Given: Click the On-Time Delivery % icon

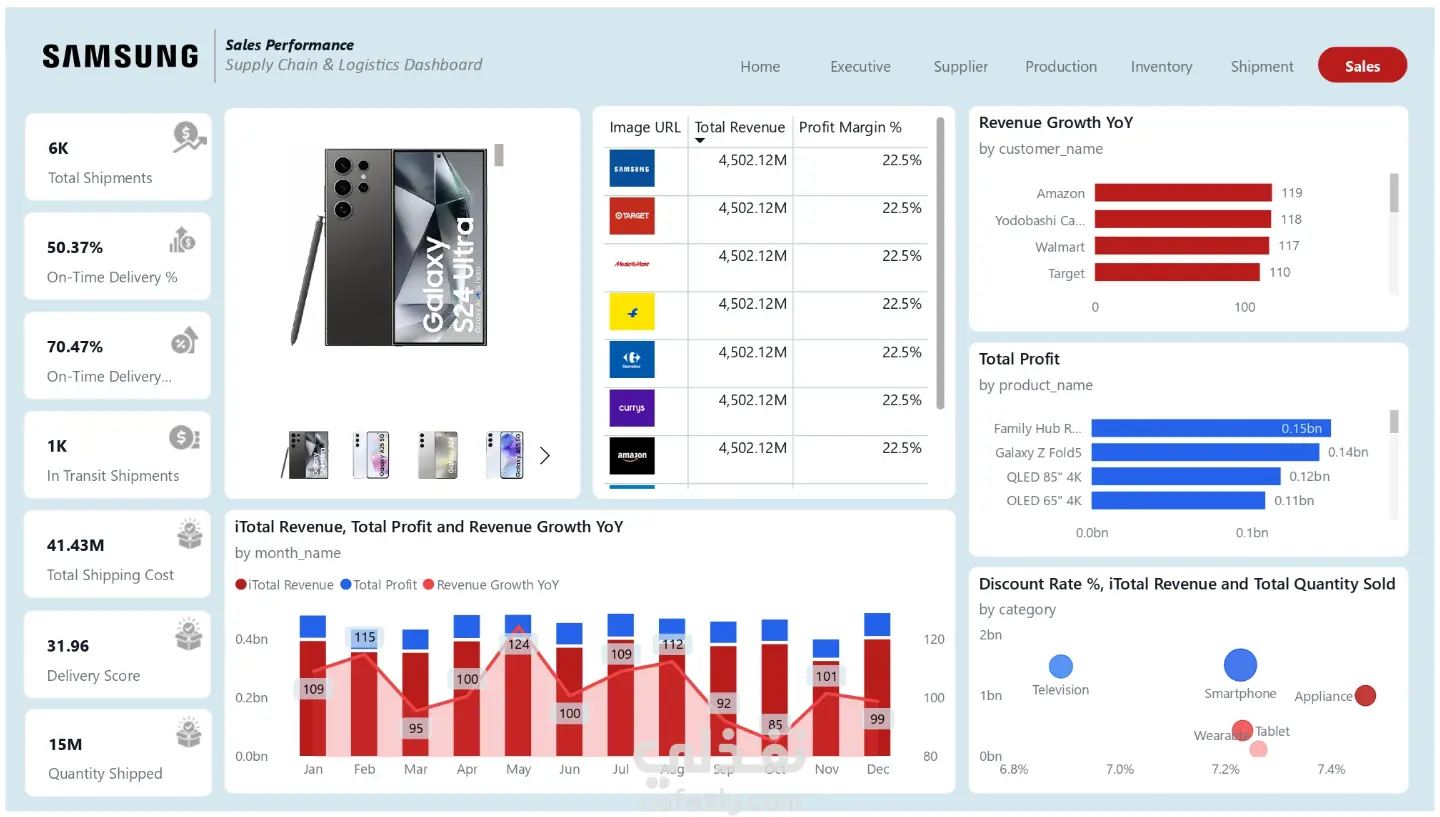Looking at the screenshot, I should tap(183, 239).
